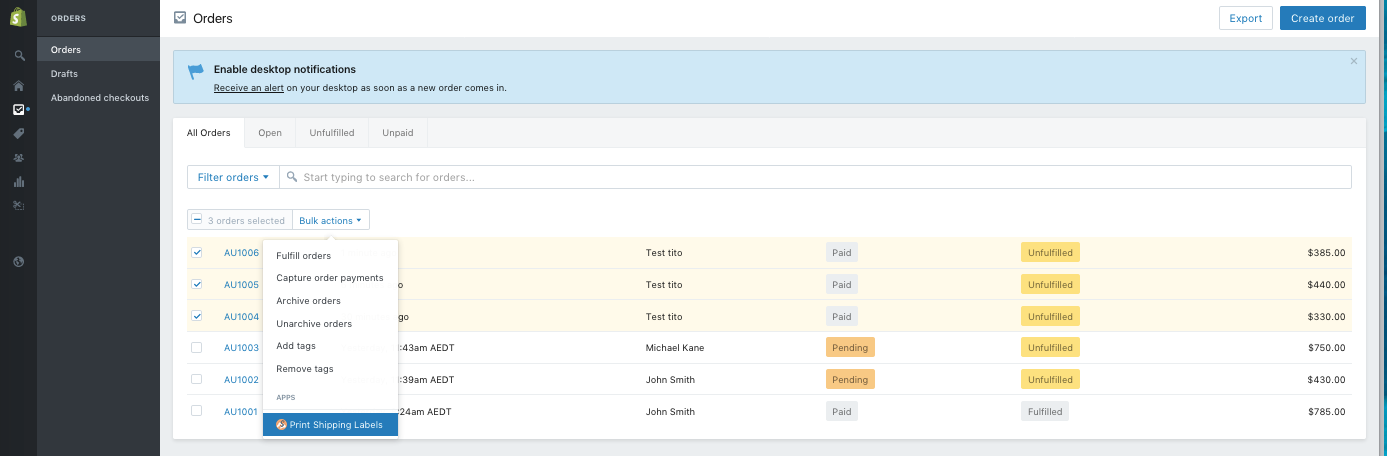Select Archive orders option
This screenshot has height=456, width=1387.
pyautogui.click(x=330, y=301)
